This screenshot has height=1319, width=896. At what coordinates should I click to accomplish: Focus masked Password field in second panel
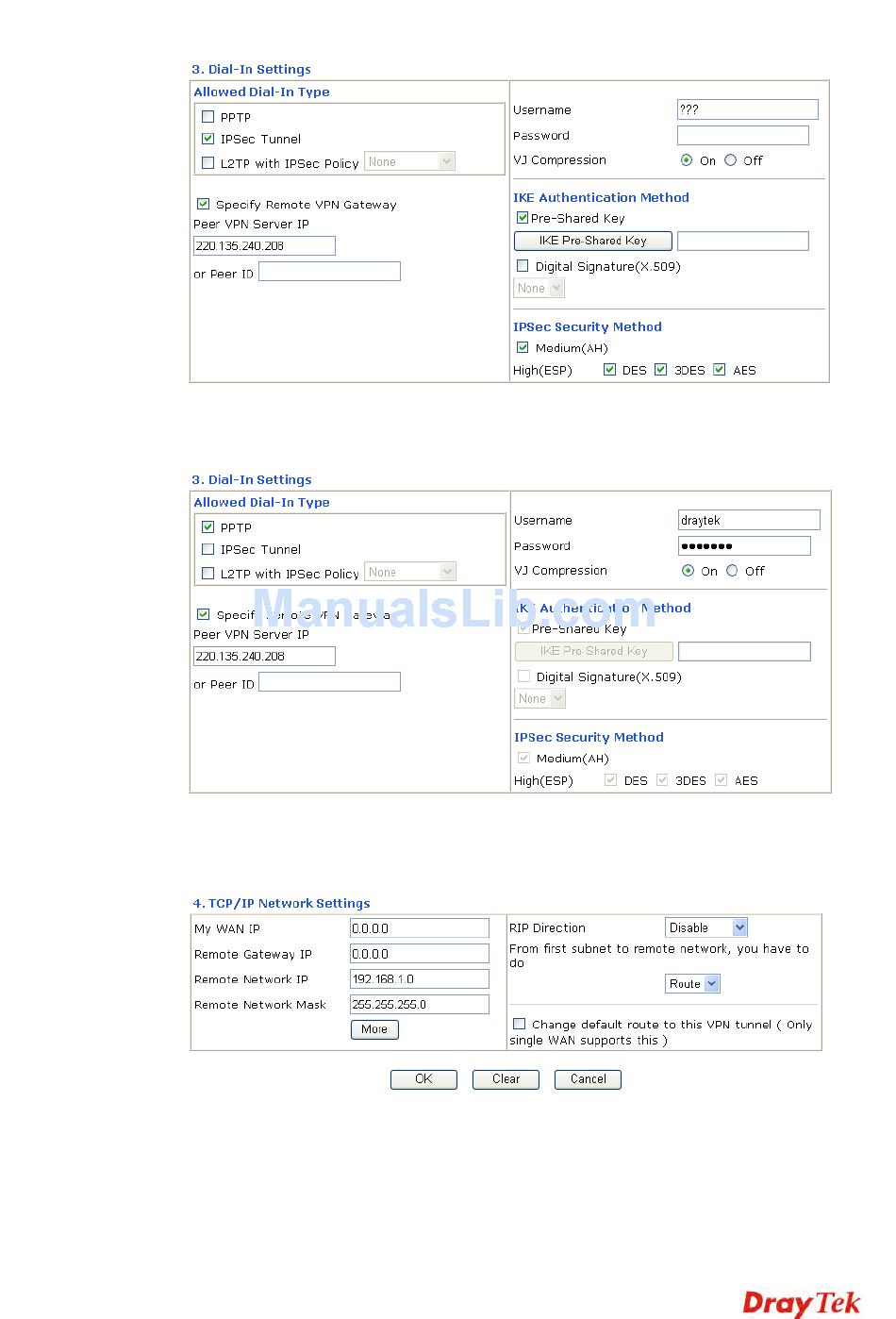pos(744,545)
